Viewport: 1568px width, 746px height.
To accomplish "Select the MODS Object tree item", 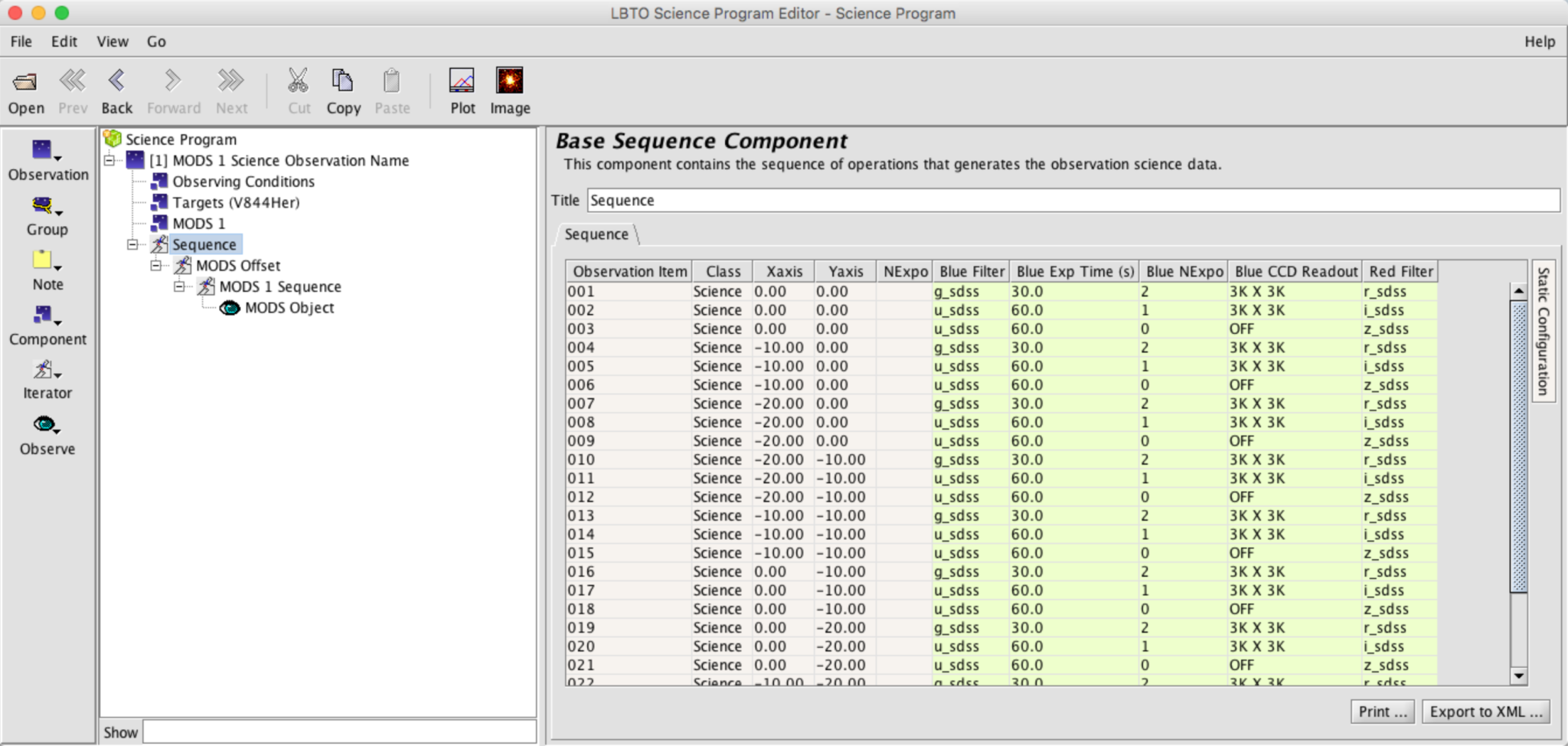I will 289,308.
